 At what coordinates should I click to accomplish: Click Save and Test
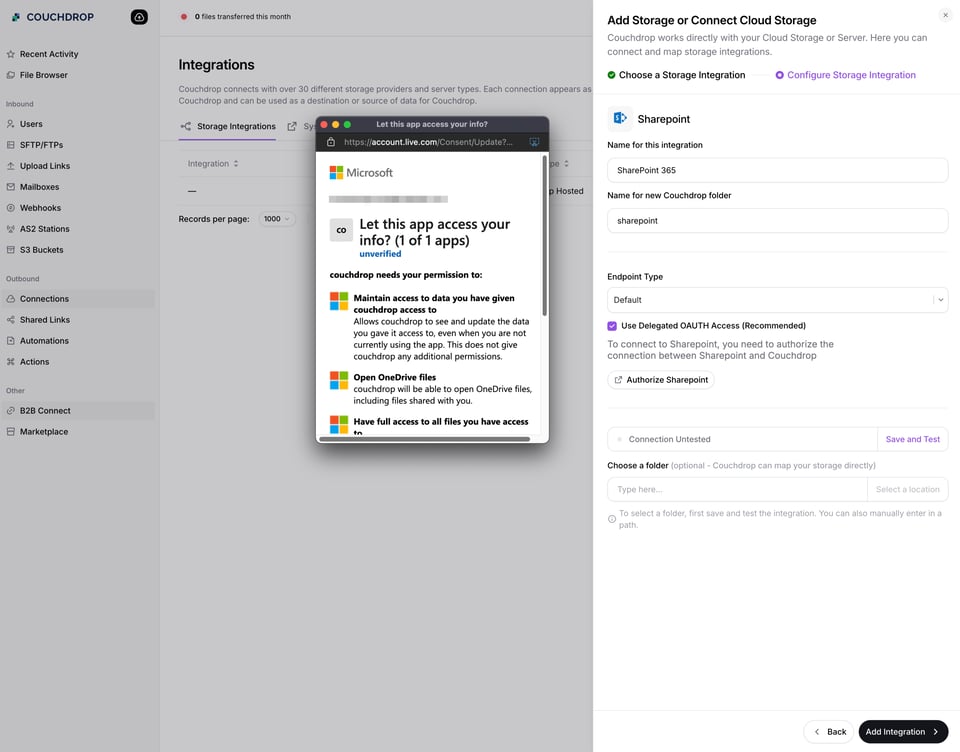912,439
